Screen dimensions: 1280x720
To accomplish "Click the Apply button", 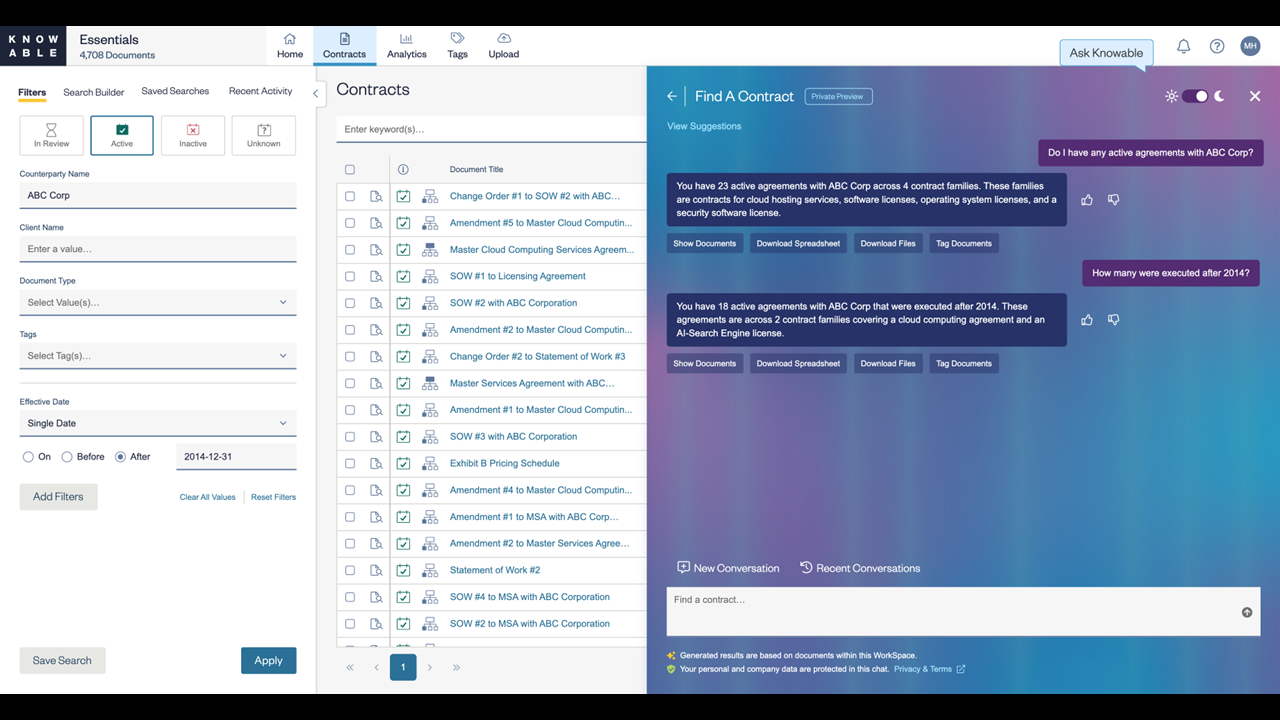I will 268,660.
